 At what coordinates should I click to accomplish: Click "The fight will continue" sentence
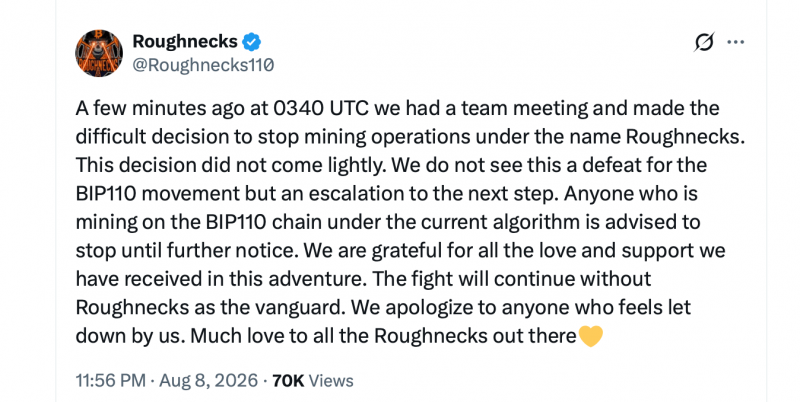tap(476, 279)
